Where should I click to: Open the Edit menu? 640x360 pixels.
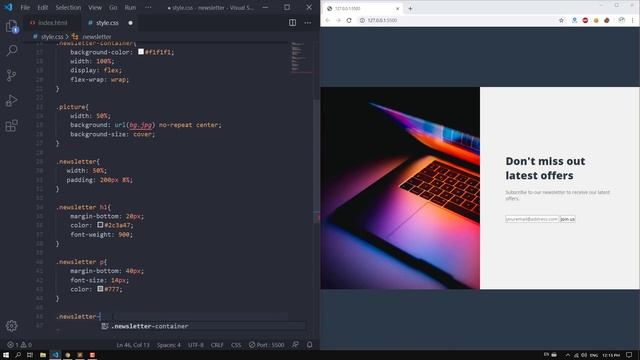point(42,7)
